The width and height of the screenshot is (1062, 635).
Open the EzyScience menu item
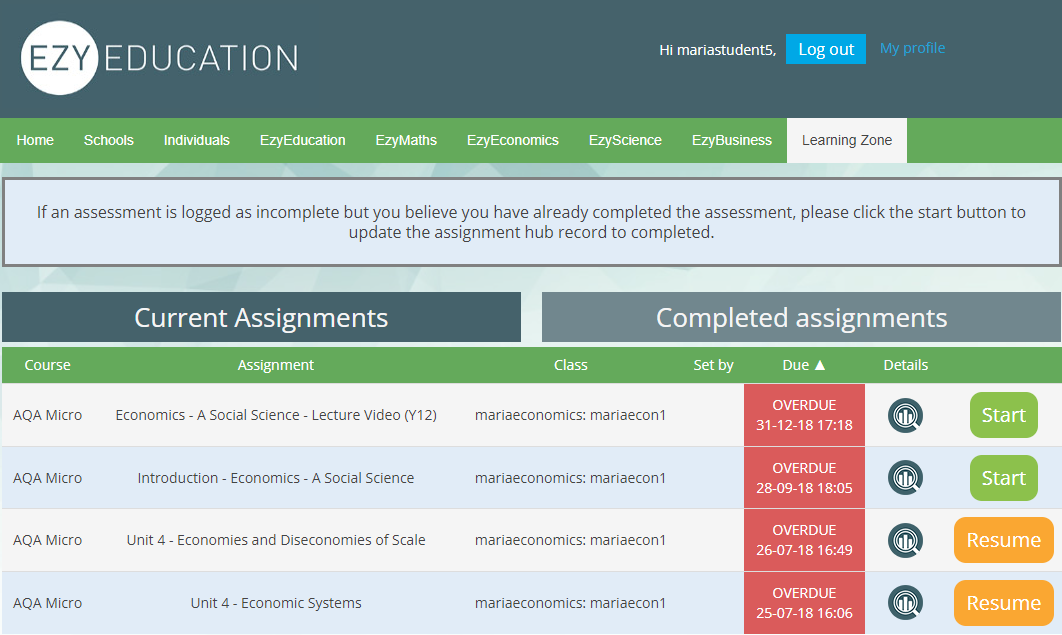(625, 140)
